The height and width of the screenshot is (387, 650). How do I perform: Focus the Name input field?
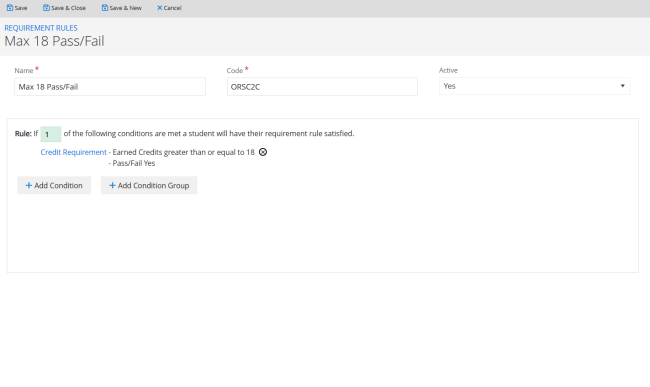110,87
